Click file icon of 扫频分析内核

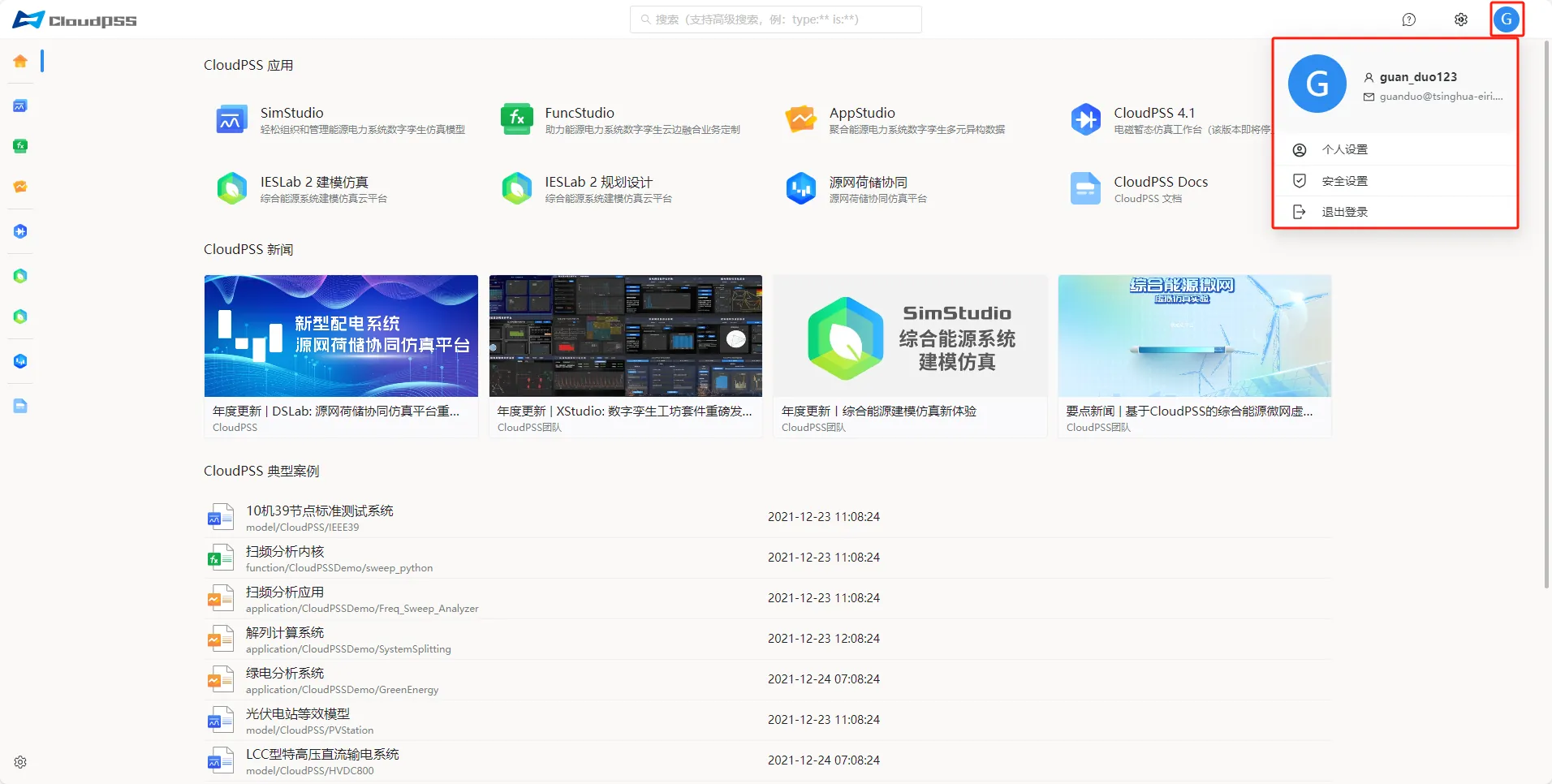[220, 558]
